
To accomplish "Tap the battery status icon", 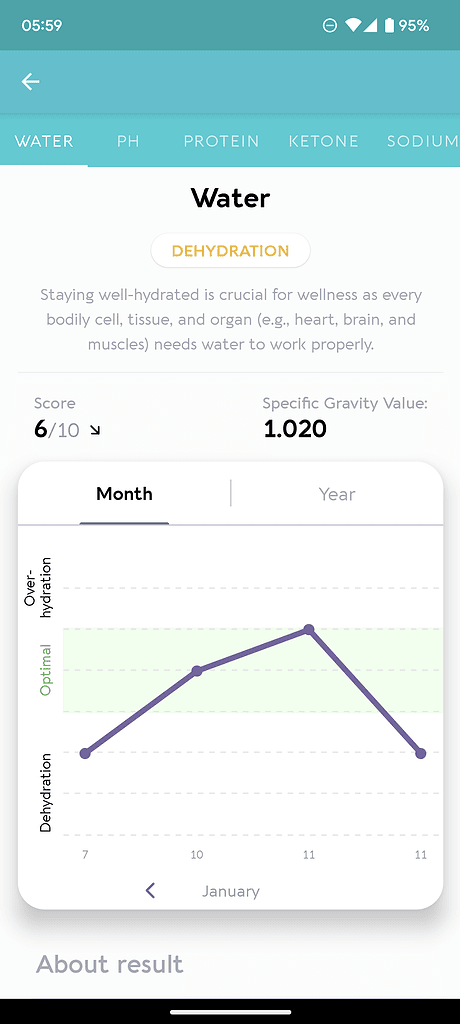I will 389,25.
